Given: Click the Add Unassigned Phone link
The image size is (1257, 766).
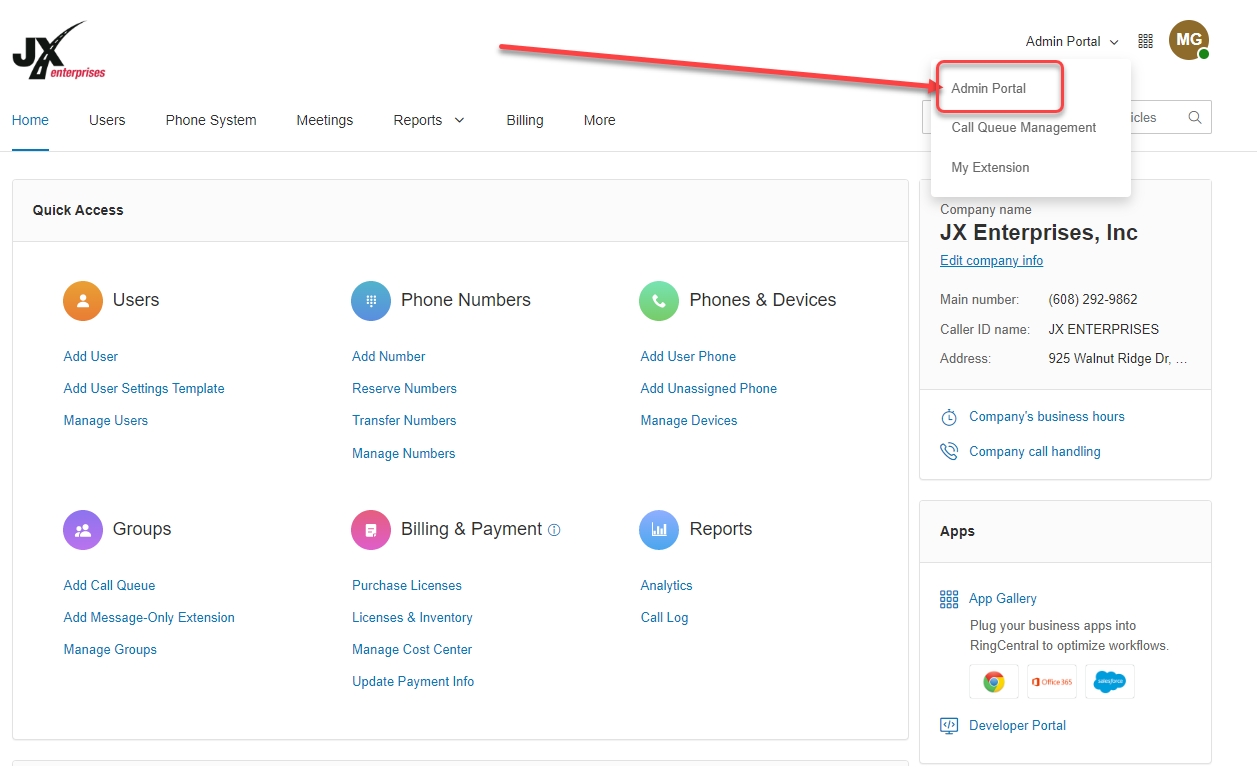Looking at the screenshot, I should [x=709, y=388].
